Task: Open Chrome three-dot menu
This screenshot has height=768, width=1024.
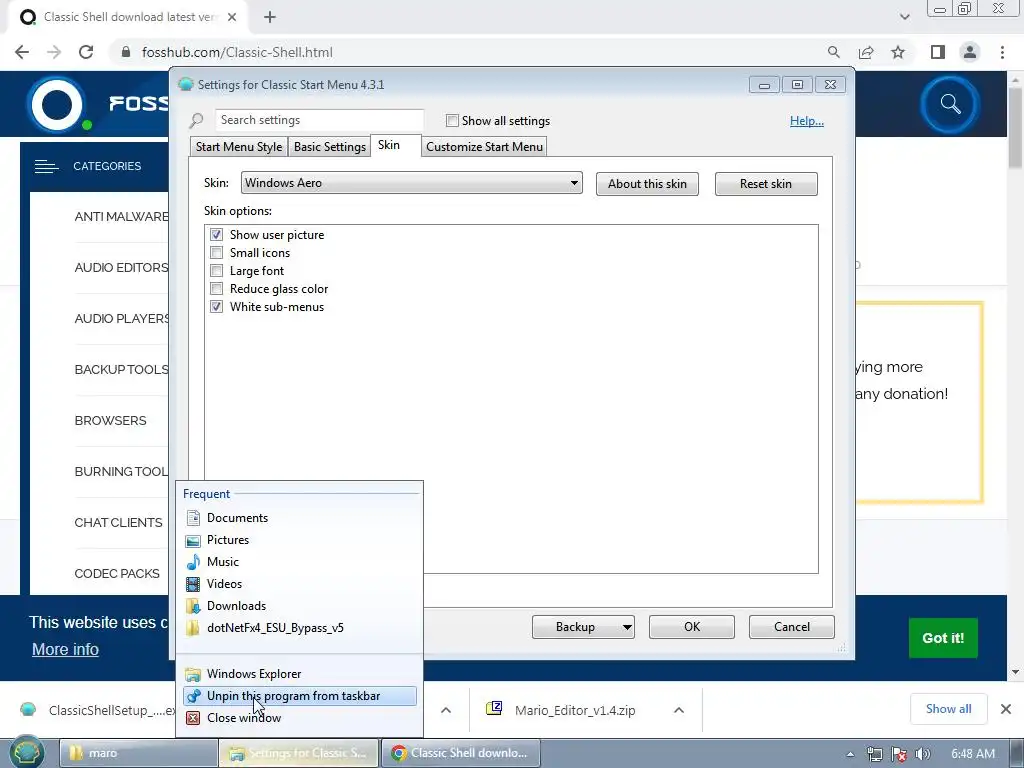Action: [1002, 52]
